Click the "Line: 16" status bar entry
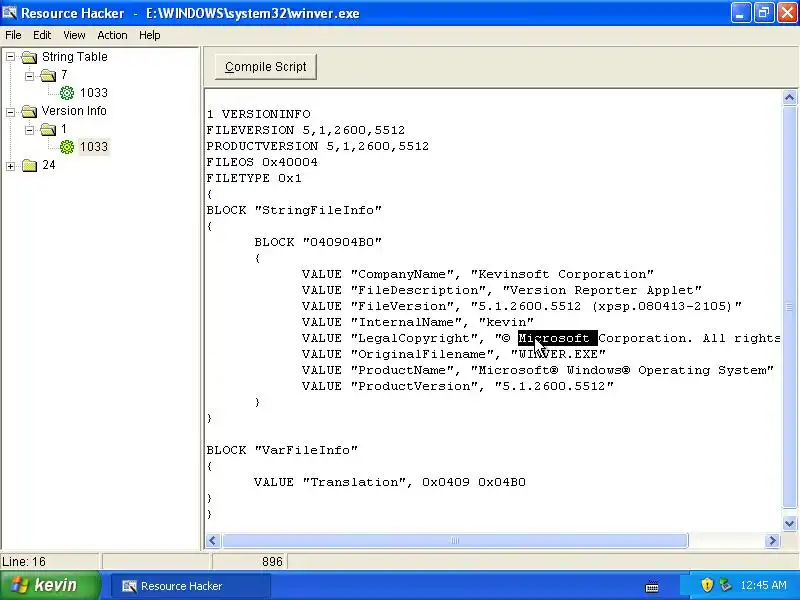This screenshot has height=600, width=800. pos(24,562)
